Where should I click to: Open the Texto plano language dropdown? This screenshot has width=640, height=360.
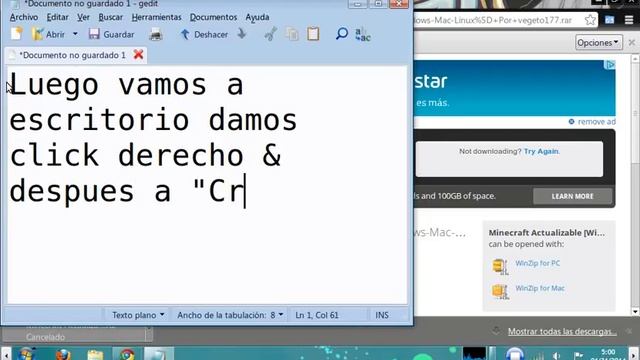point(138,315)
